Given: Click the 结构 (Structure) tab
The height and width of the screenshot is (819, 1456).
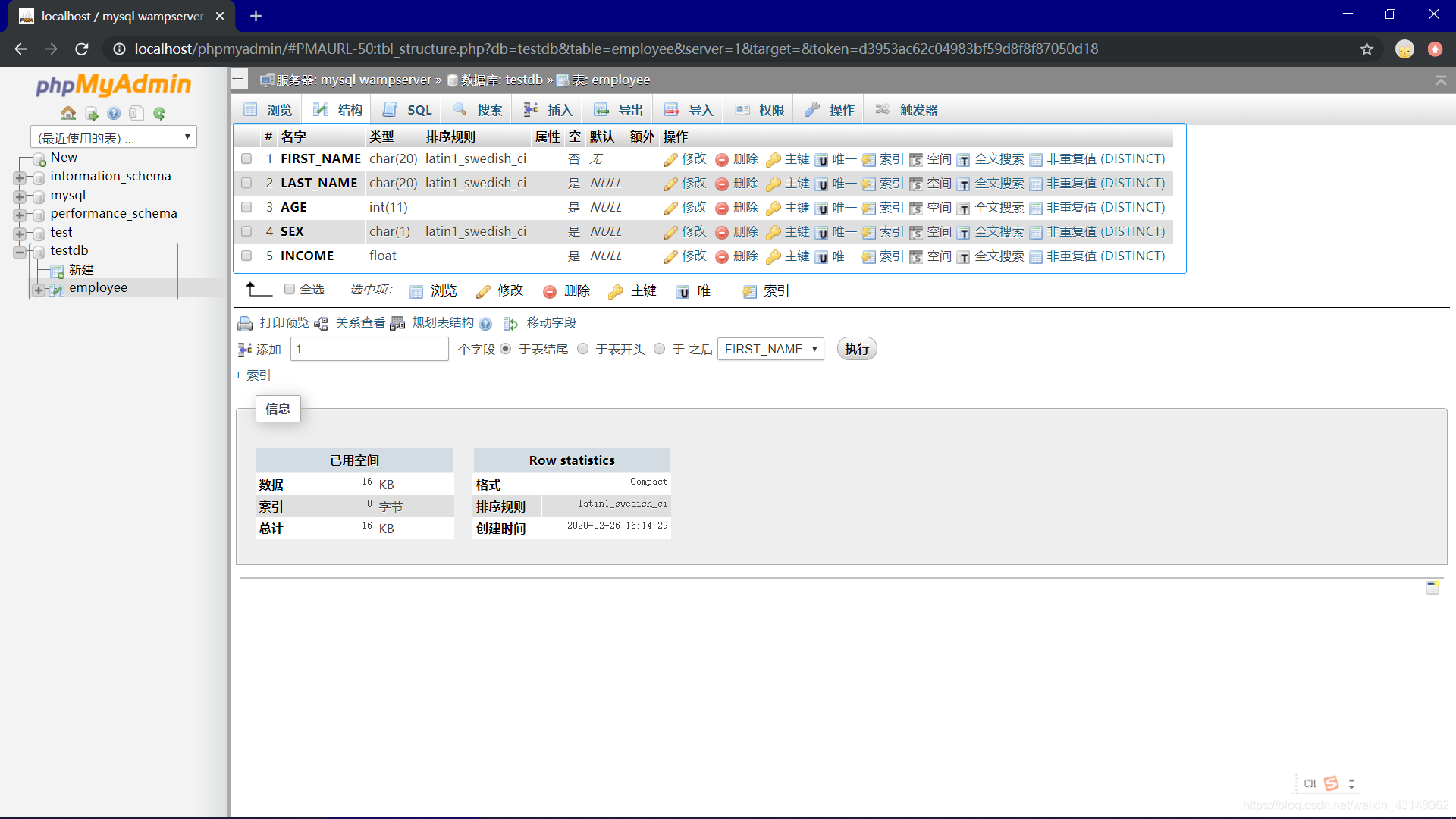Looking at the screenshot, I should (x=338, y=109).
